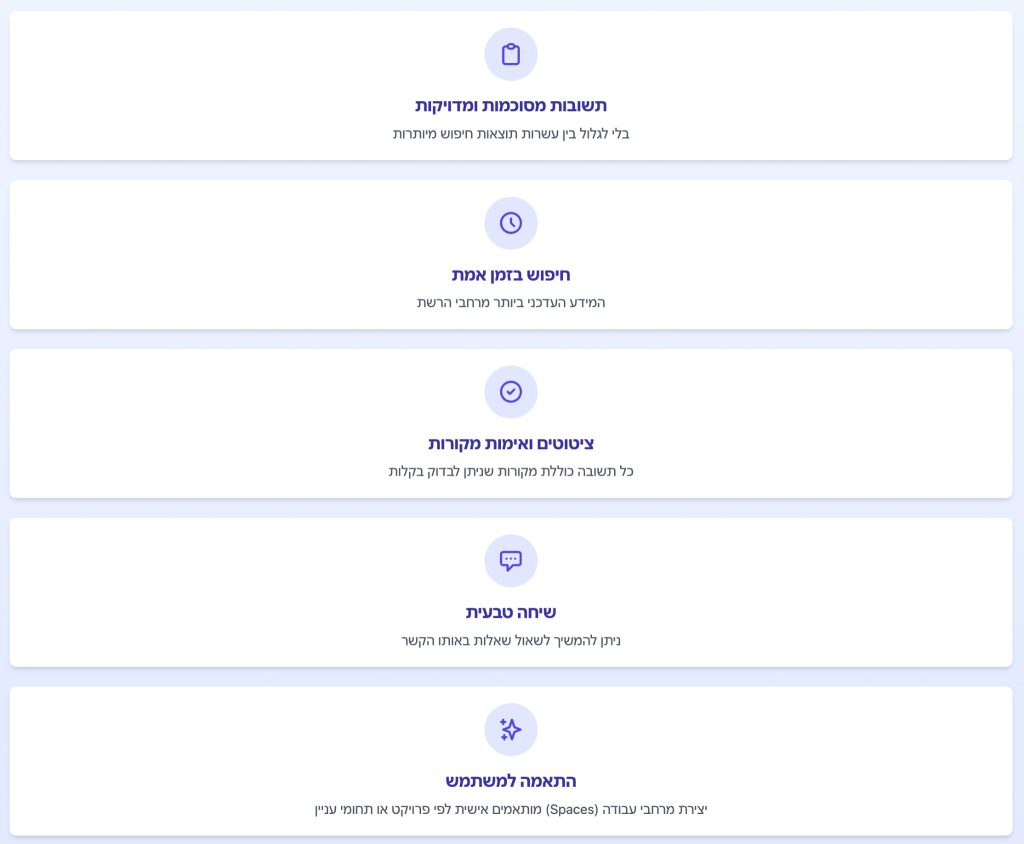Select the citations and source verification card
Screen dimensions: 1024x844
(x=511, y=423)
